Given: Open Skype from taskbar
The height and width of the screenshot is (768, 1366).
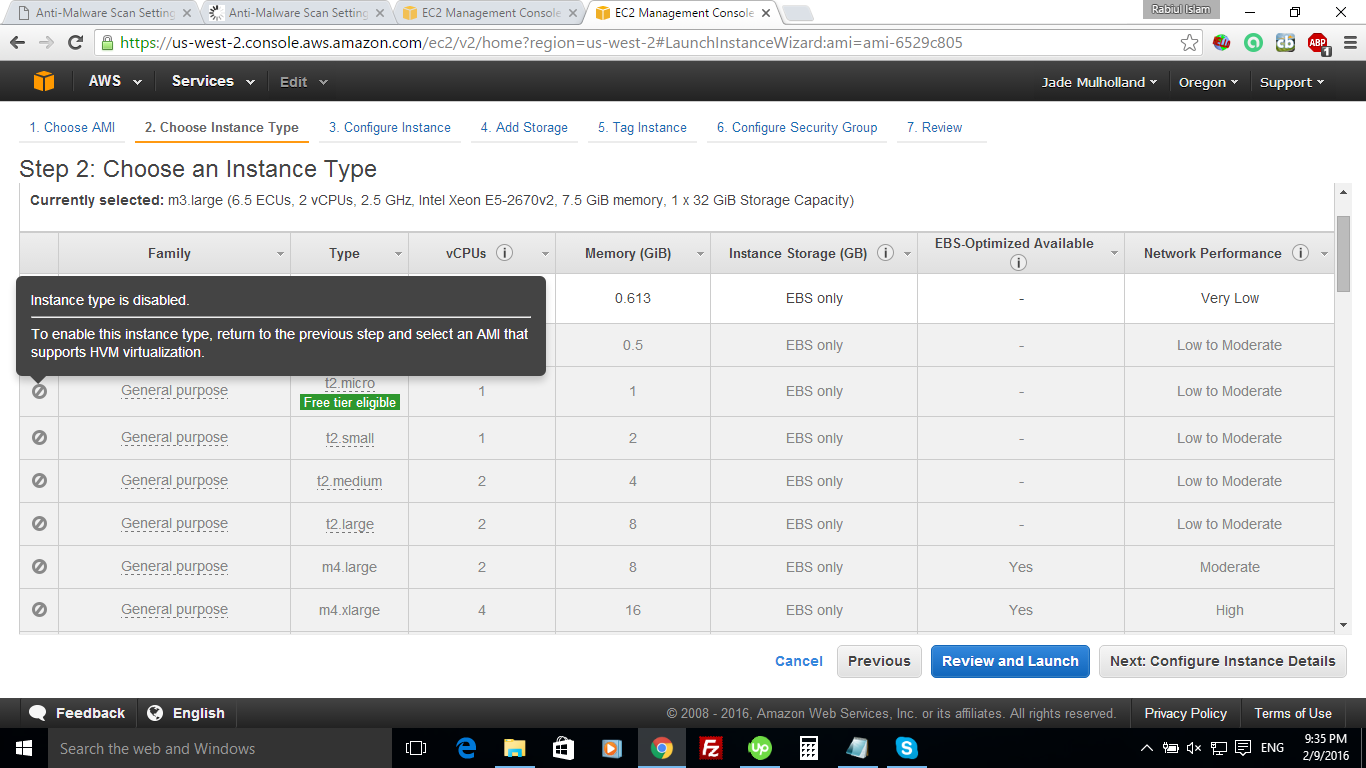Looking at the screenshot, I should 907,748.
